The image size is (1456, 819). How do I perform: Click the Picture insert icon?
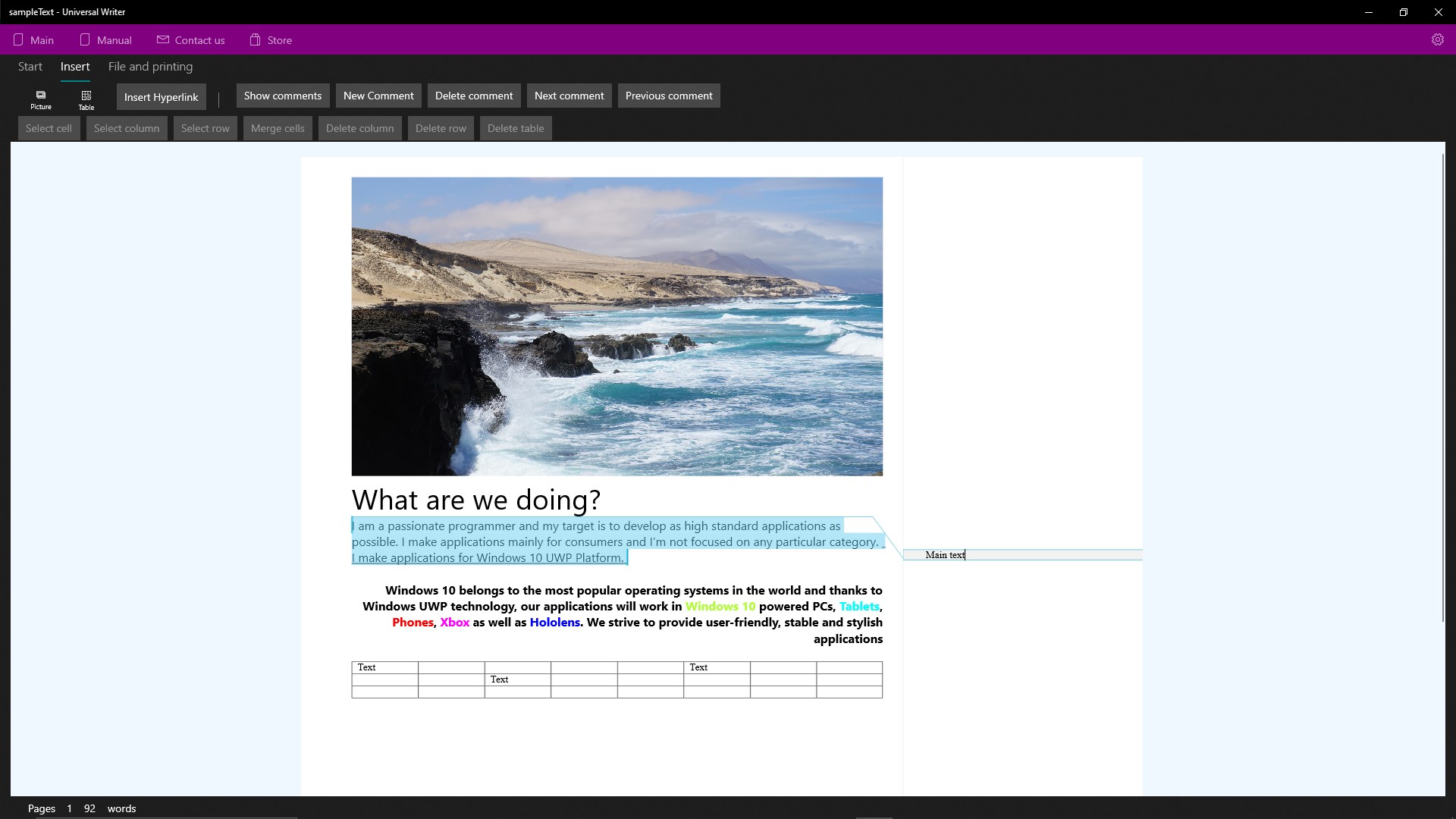coord(41,99)
